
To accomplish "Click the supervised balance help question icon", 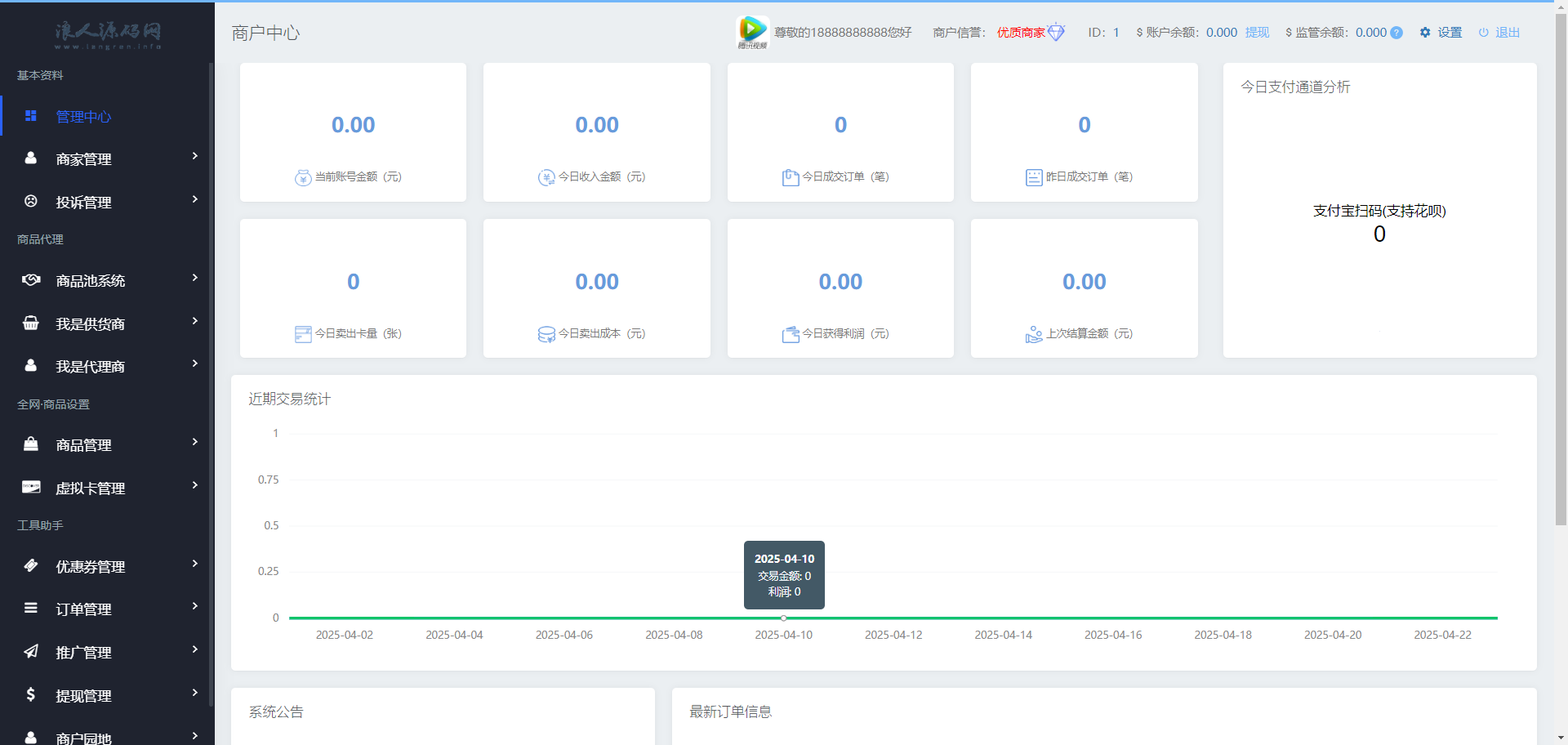I will click(1396, 33).
